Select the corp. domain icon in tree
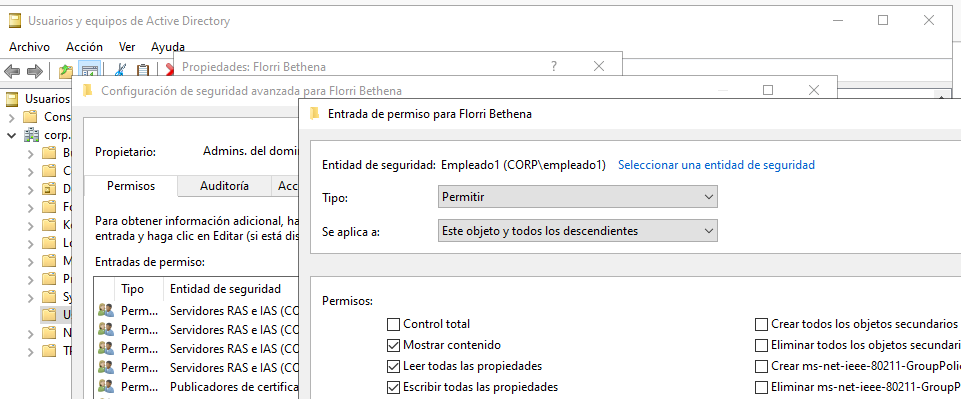 tap(31, 134)
